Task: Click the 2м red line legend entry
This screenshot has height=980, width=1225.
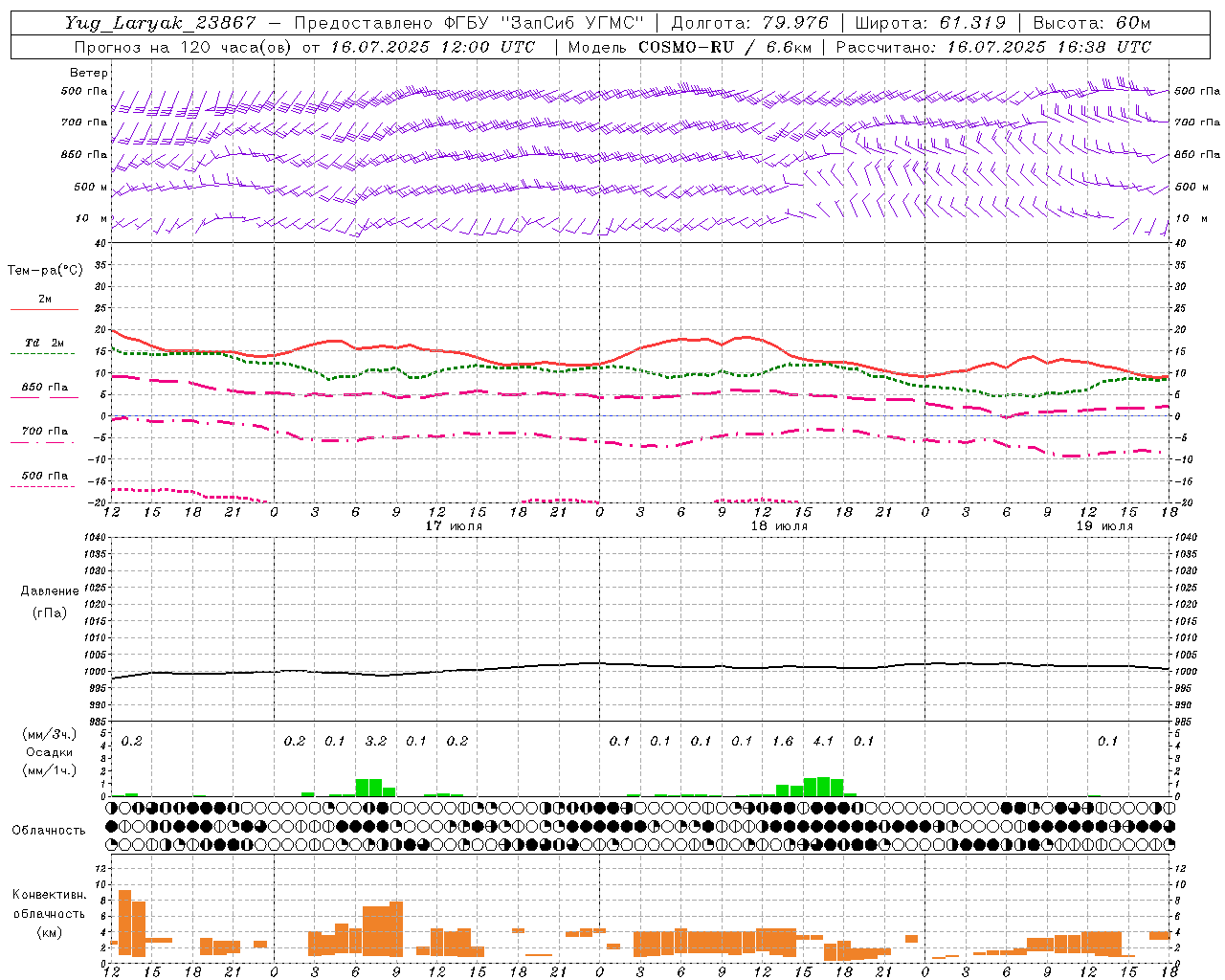Action: (44, 301)
